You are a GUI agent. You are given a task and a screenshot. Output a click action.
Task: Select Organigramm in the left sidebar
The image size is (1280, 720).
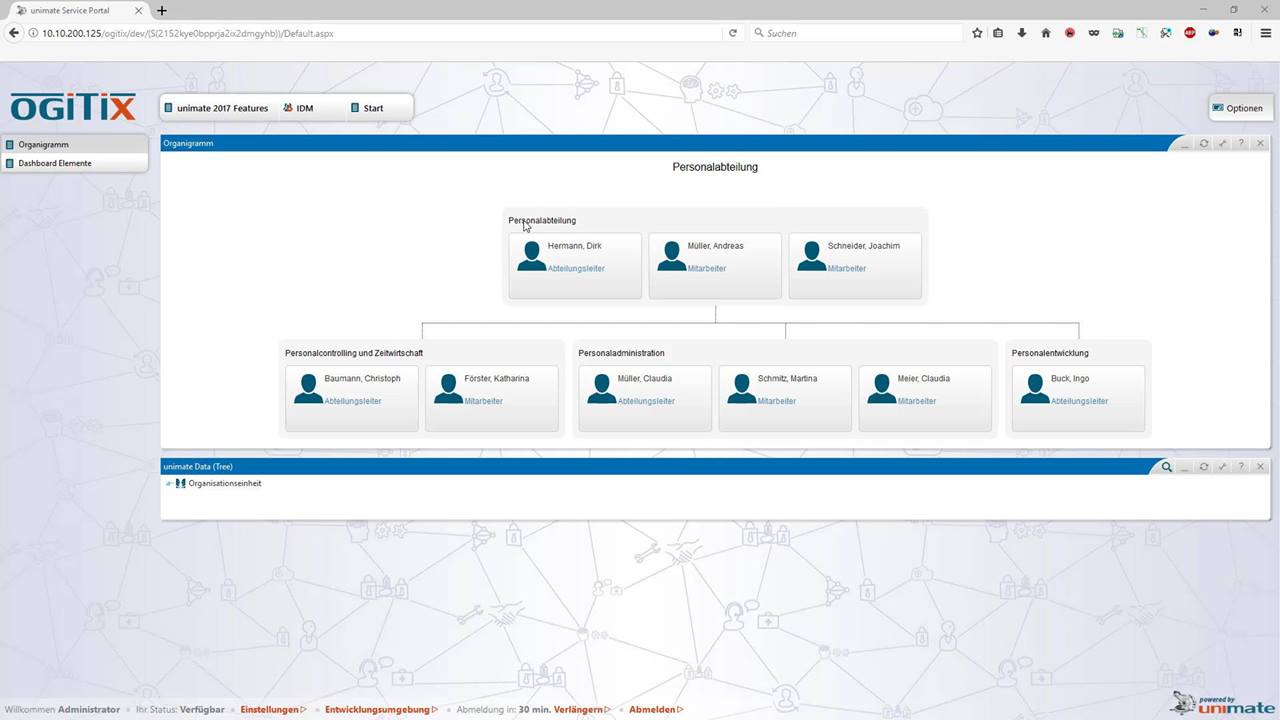(x=74, y=145)
